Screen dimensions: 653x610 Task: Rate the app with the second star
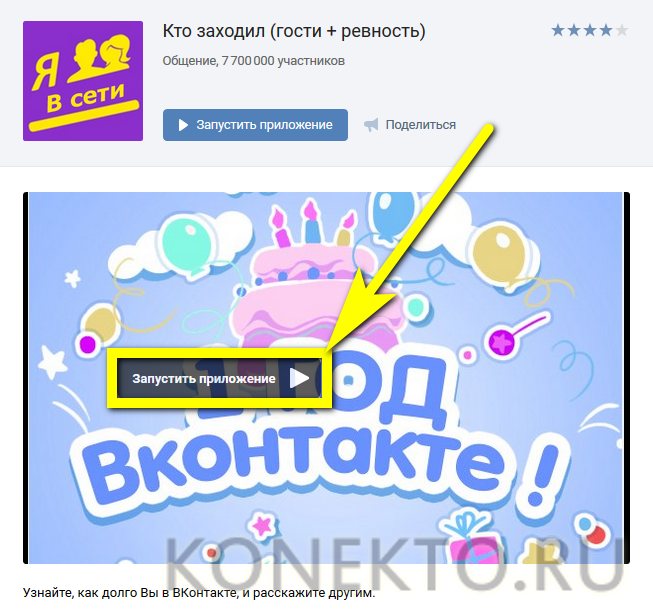[x=574, y=30]
